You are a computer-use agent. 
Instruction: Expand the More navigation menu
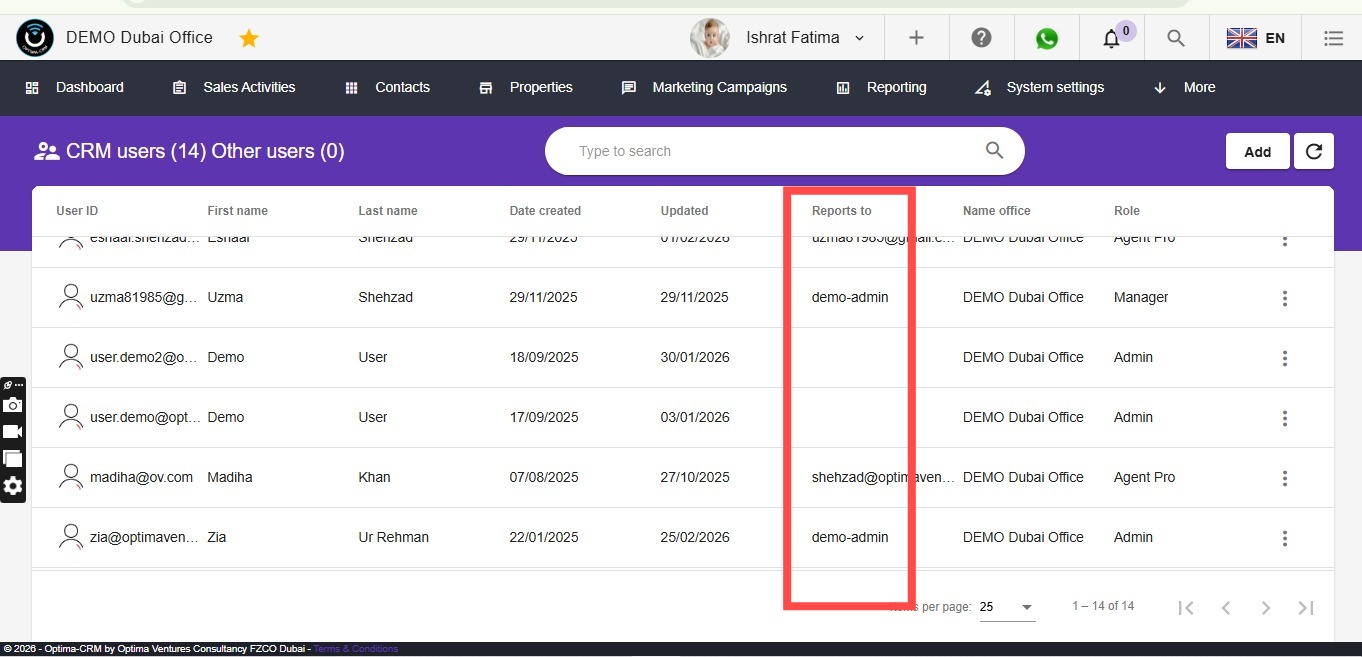(x=1185, y=87)
